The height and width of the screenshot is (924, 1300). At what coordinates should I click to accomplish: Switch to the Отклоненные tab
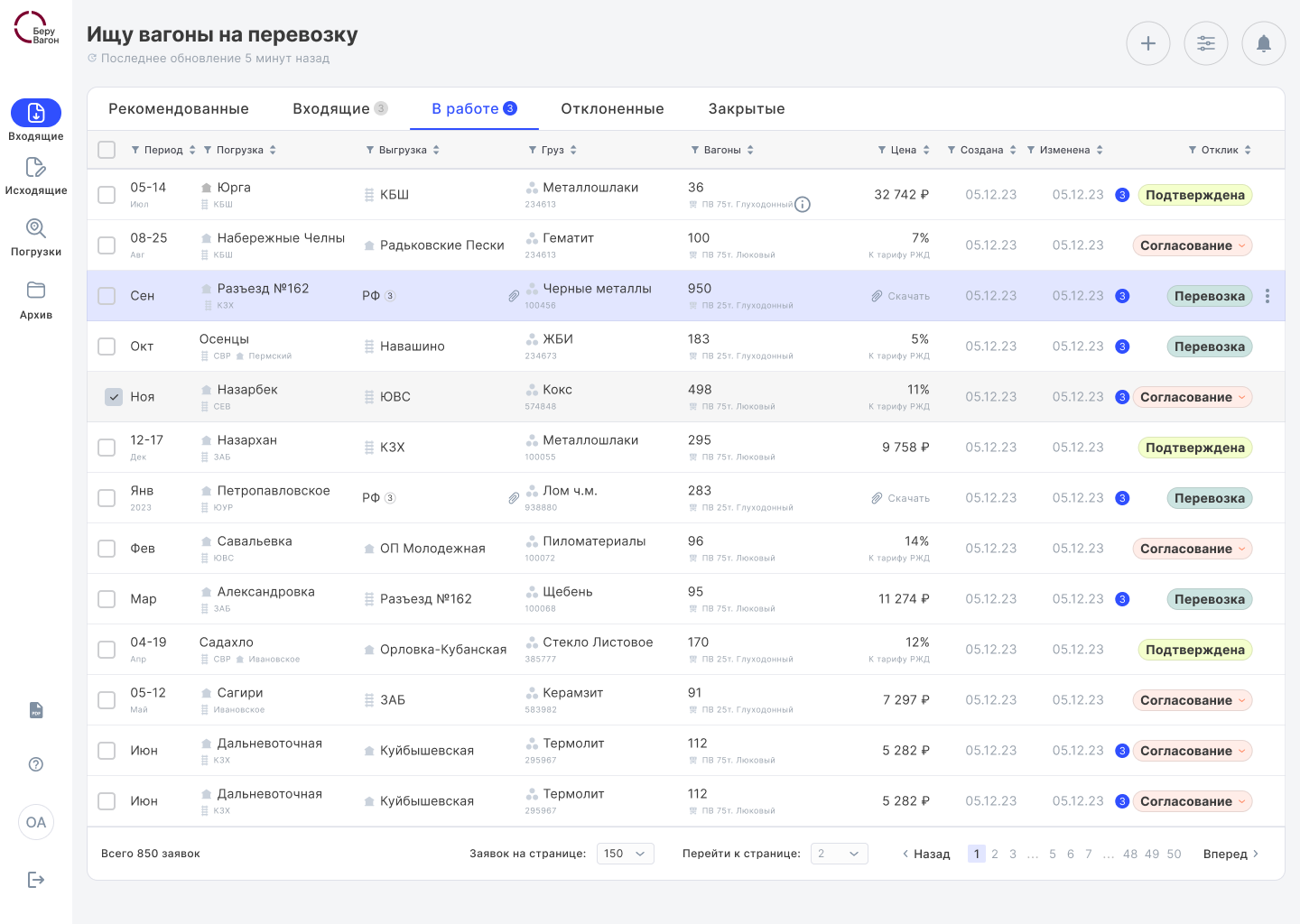coord(612,109)
